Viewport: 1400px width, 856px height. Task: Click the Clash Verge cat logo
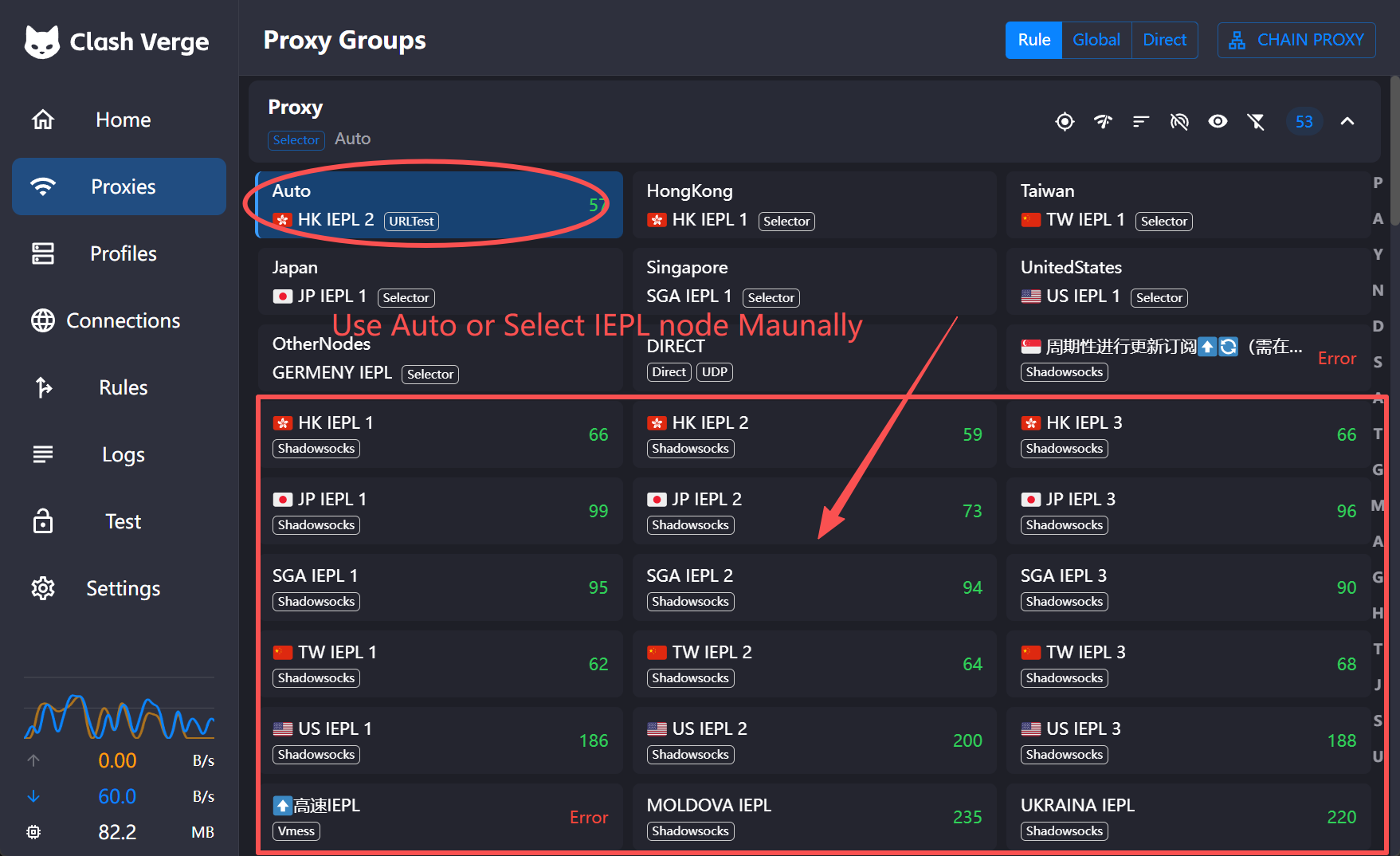[42, 41]
